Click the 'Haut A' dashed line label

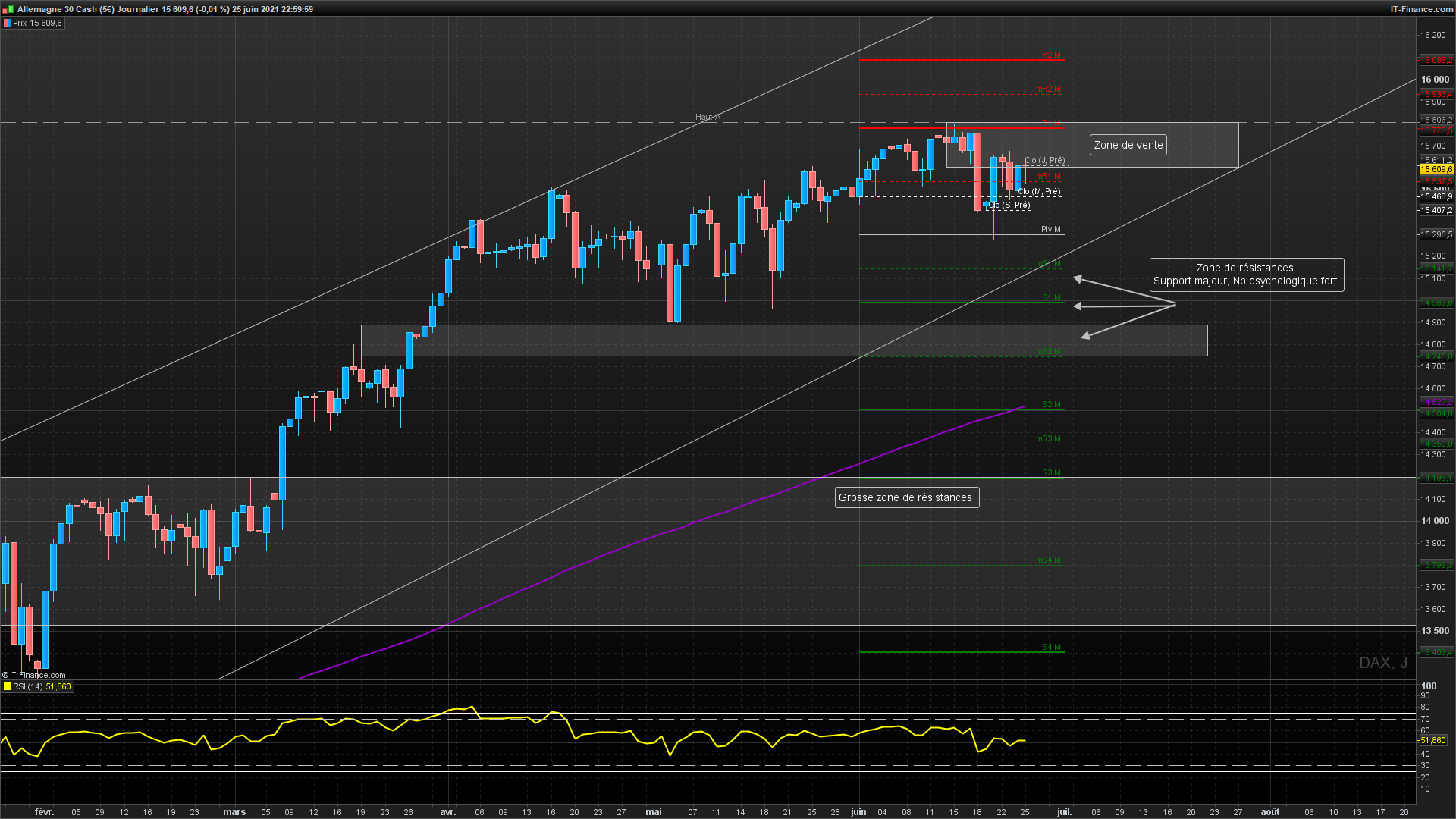coord(708,118)
